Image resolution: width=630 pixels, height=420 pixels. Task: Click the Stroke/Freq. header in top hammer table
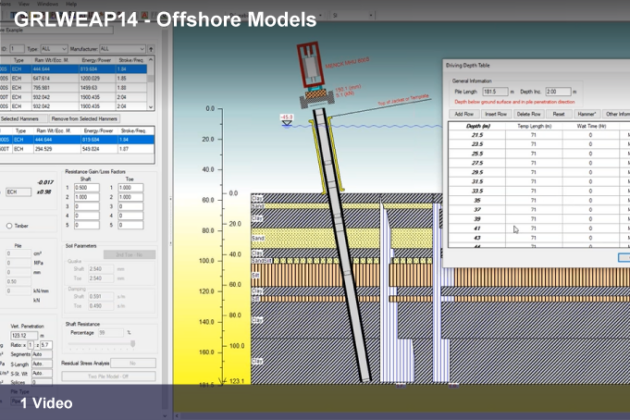pyautogui.click(x=131, y=60)
